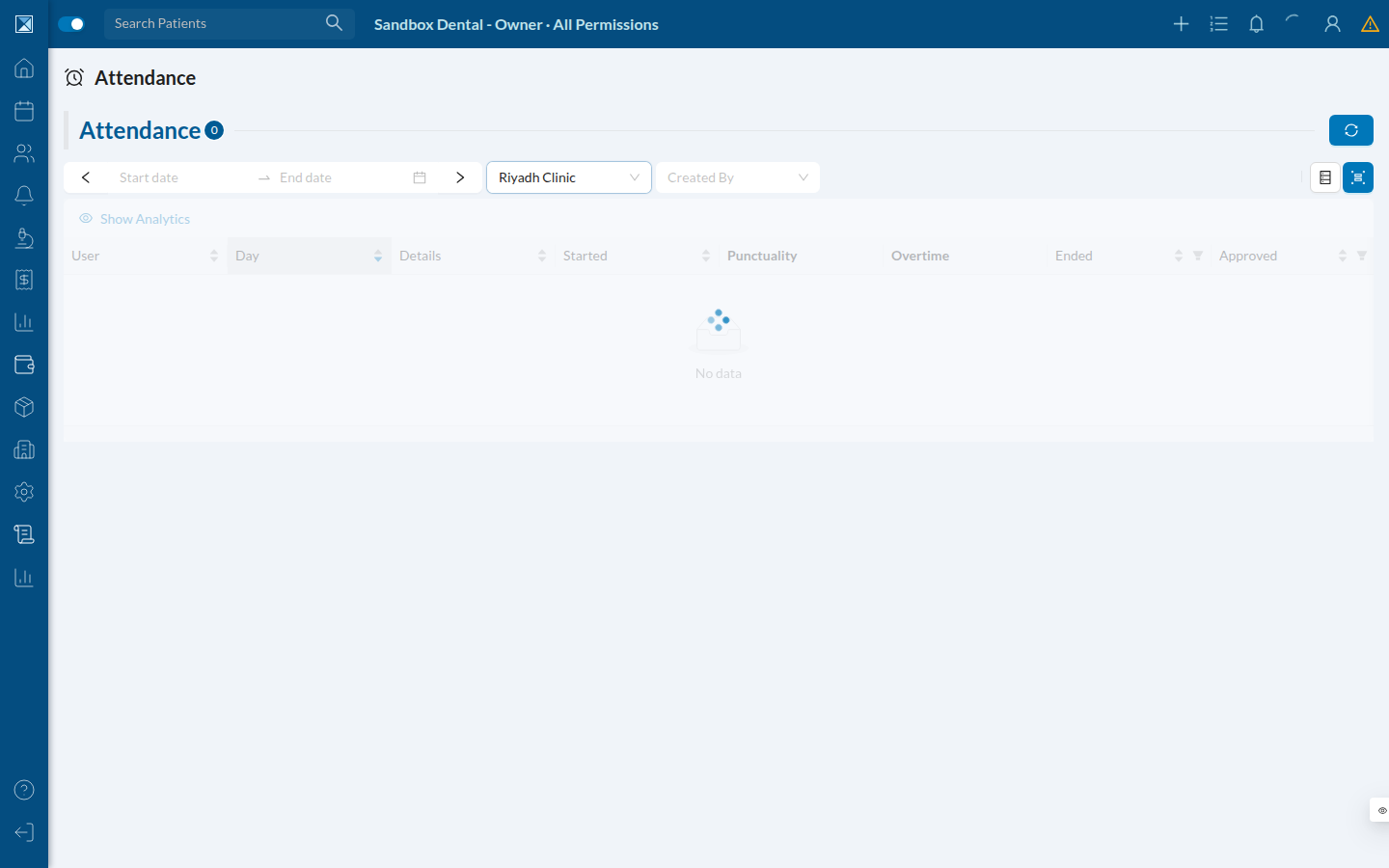The image size is (1389, 868).
Task: Click the blue refresh button
Action: click(x=1351, y=130)
